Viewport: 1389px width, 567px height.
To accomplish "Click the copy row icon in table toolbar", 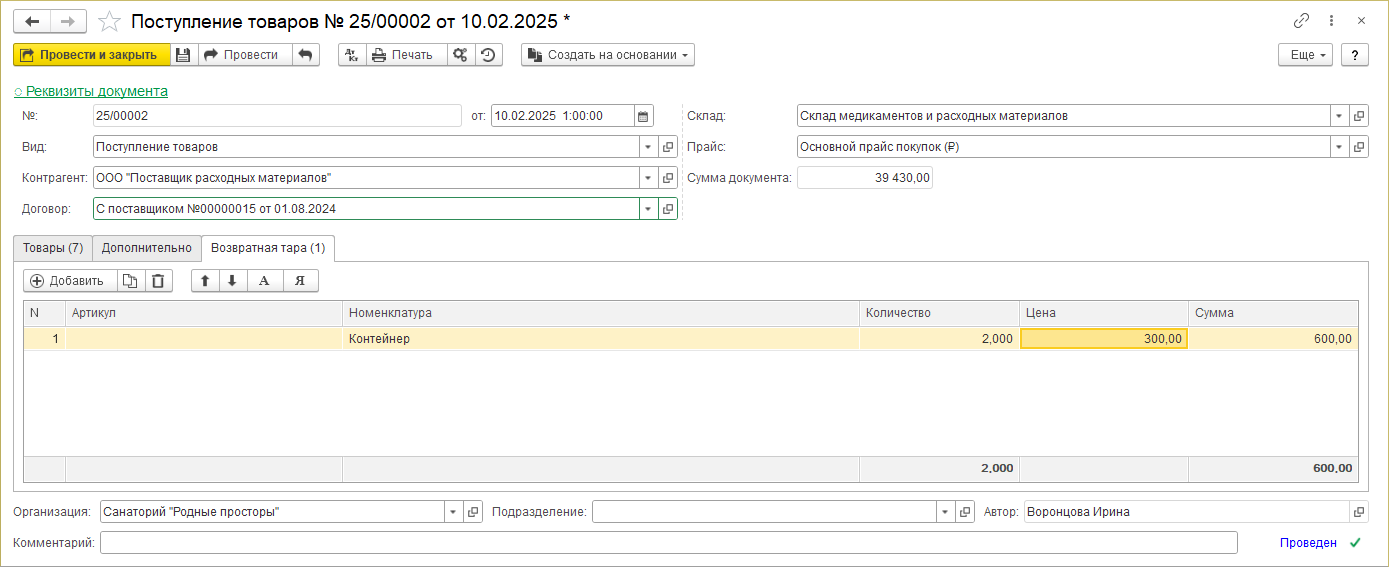I will [x=131, y=281].
